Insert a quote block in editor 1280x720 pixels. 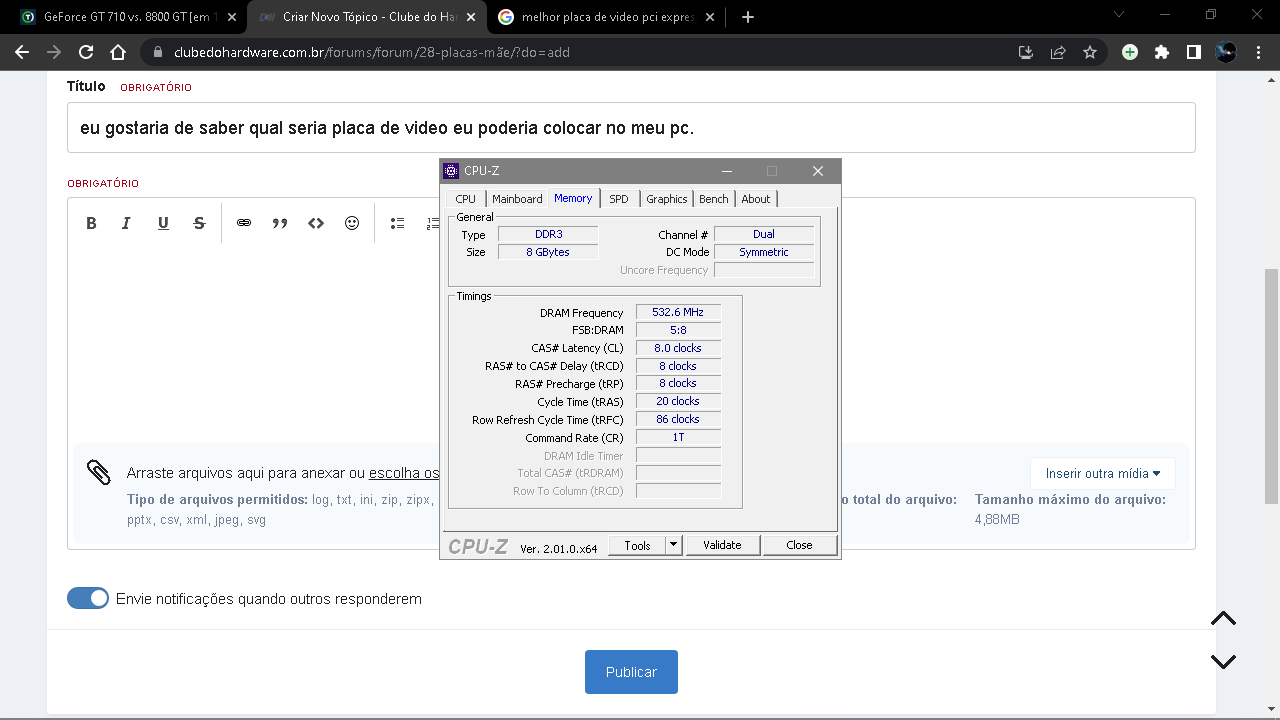click(x=280, y=223)
